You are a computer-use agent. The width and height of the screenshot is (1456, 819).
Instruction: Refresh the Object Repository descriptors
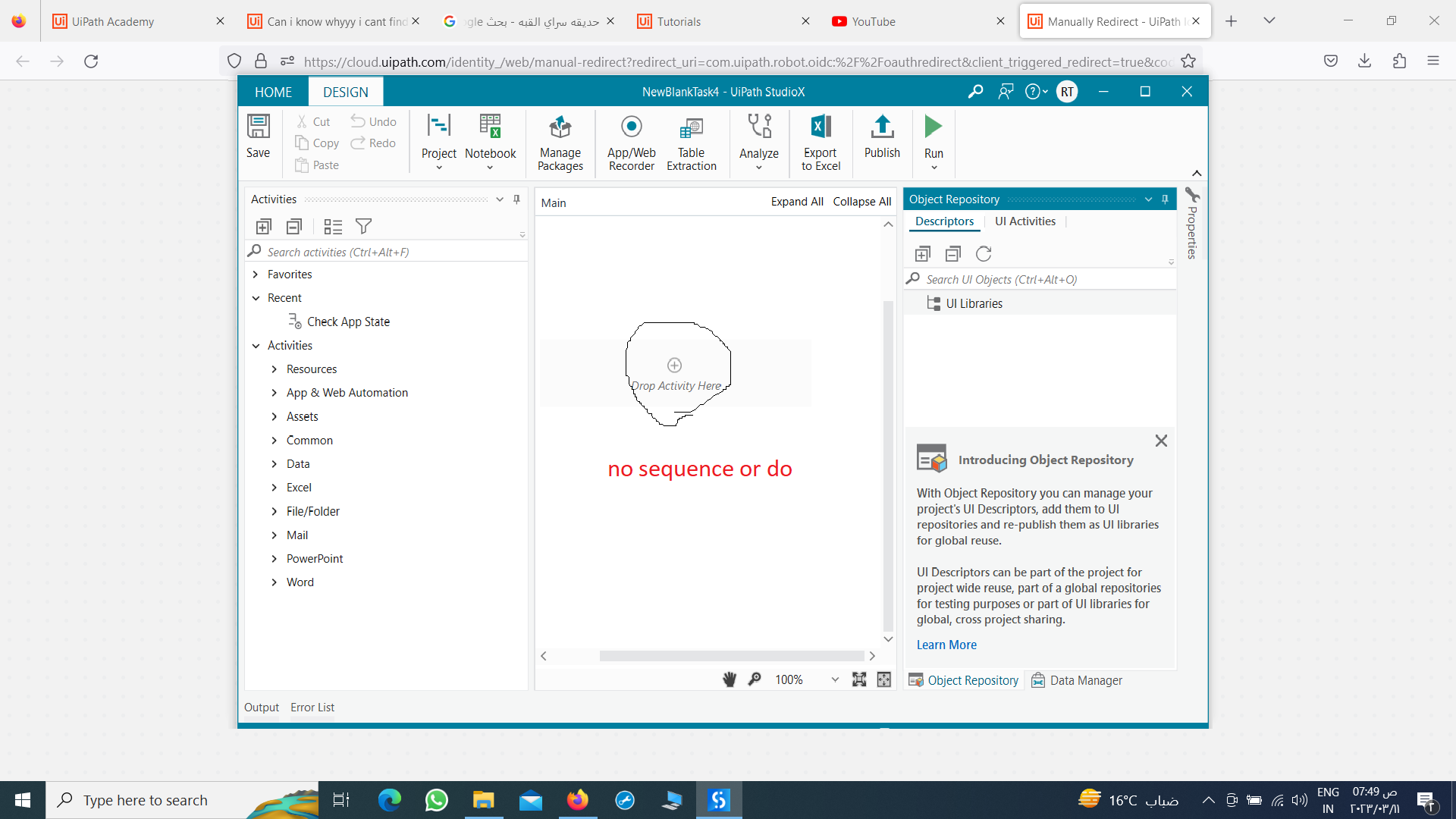click(x=984, y=254)
